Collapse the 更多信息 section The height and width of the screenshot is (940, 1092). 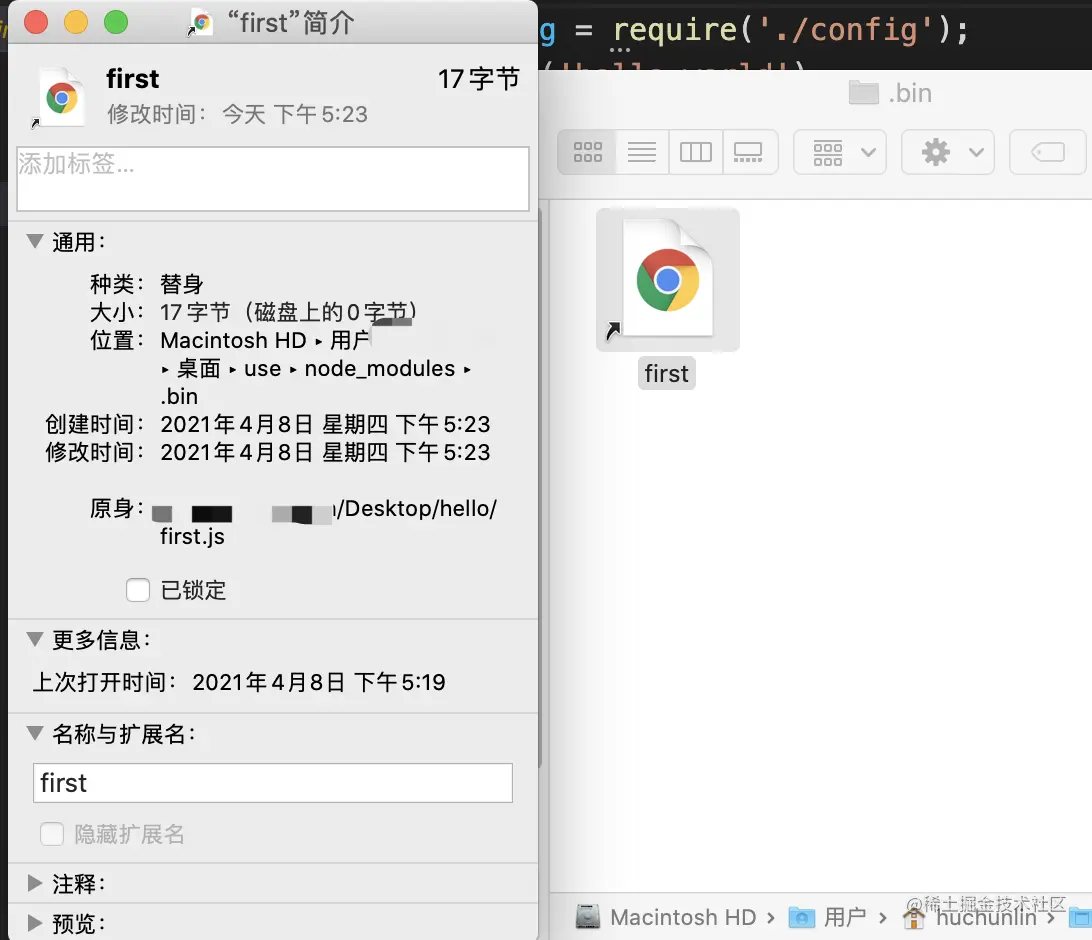(x=35, y=639)
